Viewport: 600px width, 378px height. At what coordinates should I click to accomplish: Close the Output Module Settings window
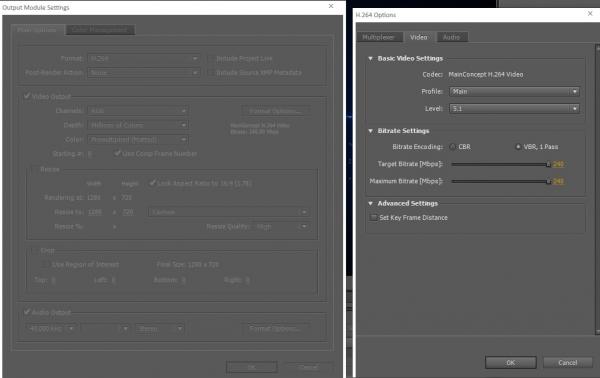point(331,6)
